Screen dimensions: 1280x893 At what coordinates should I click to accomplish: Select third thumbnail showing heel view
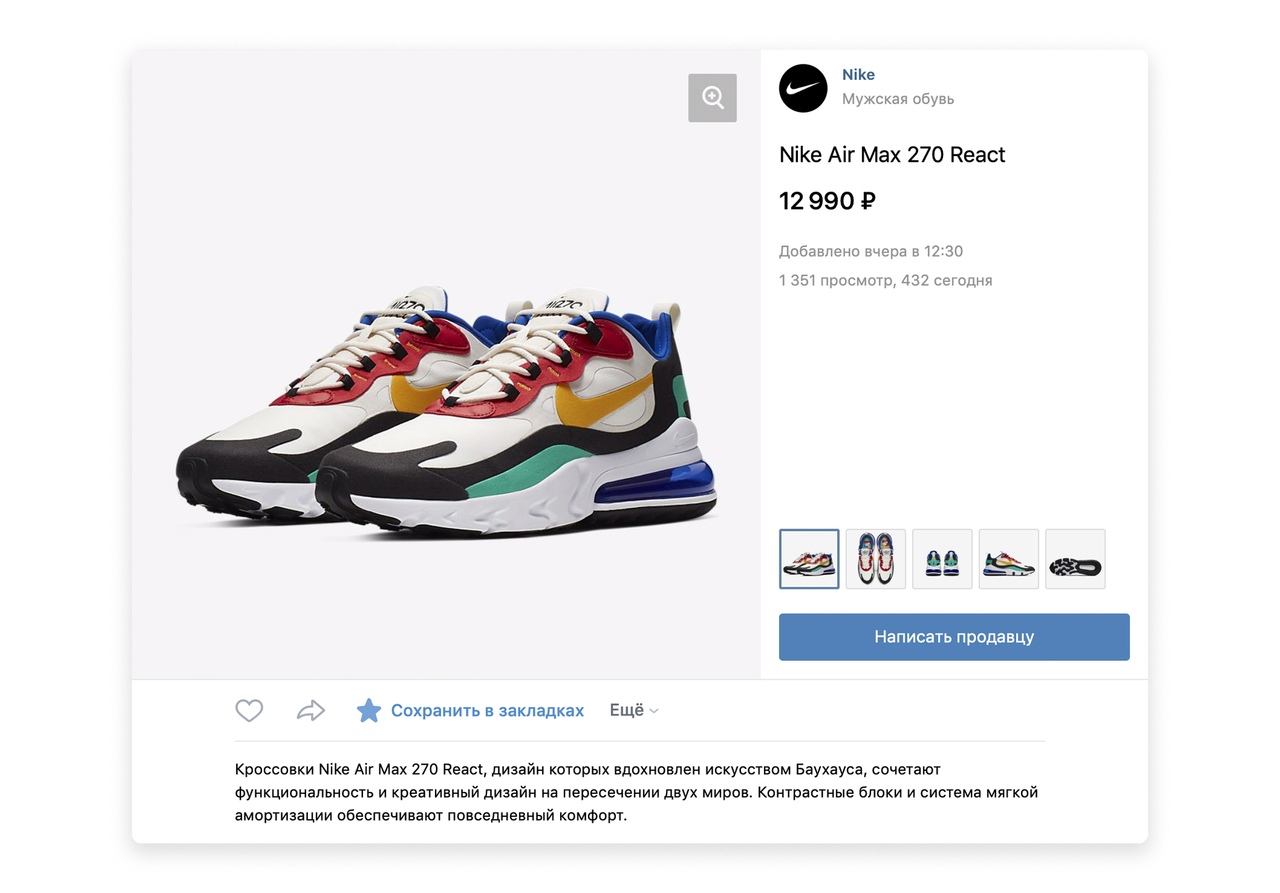pos(942,559)
